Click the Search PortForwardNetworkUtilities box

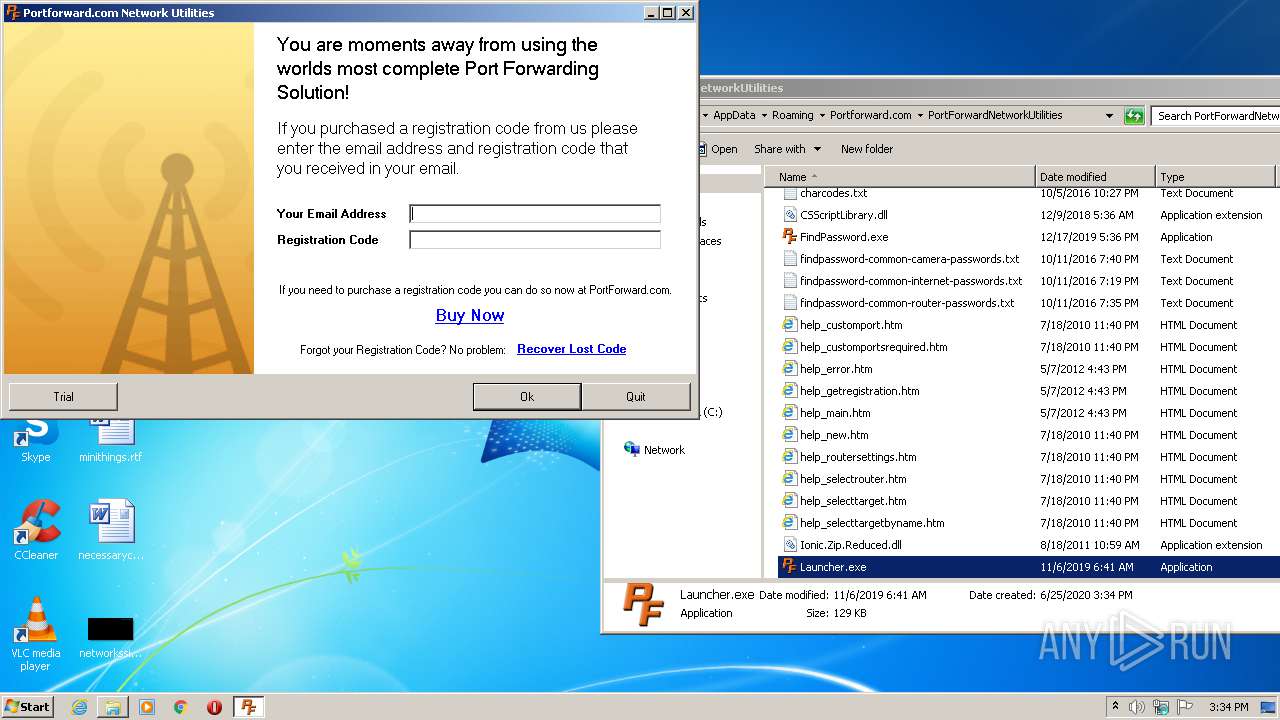1216,115
